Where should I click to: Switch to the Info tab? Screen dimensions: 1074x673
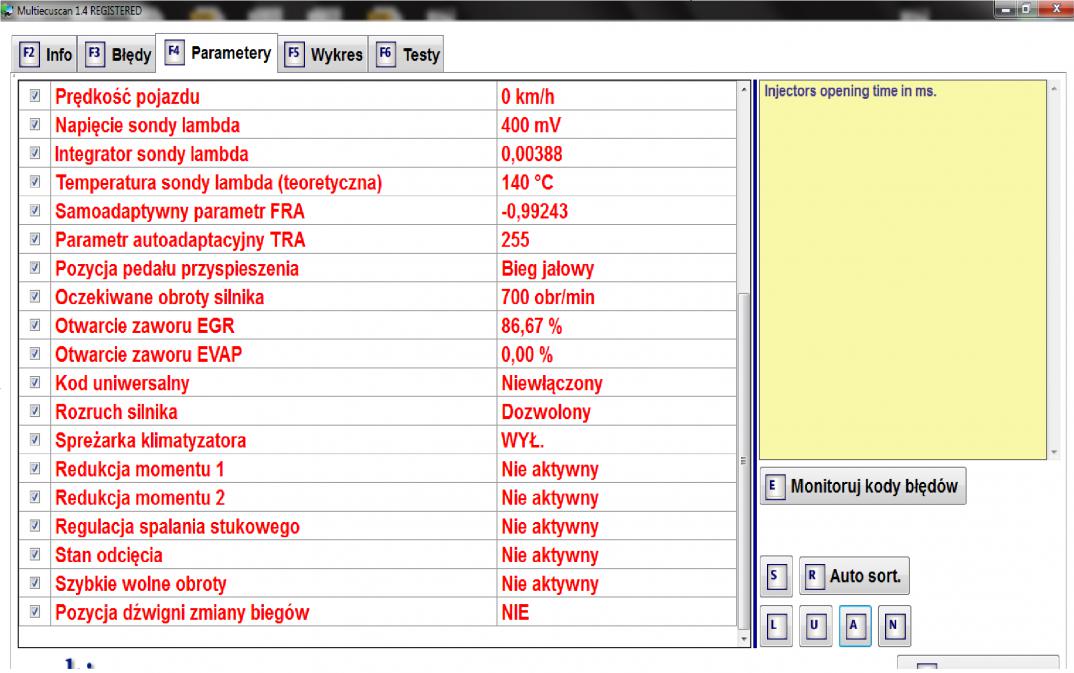point(47,55)
